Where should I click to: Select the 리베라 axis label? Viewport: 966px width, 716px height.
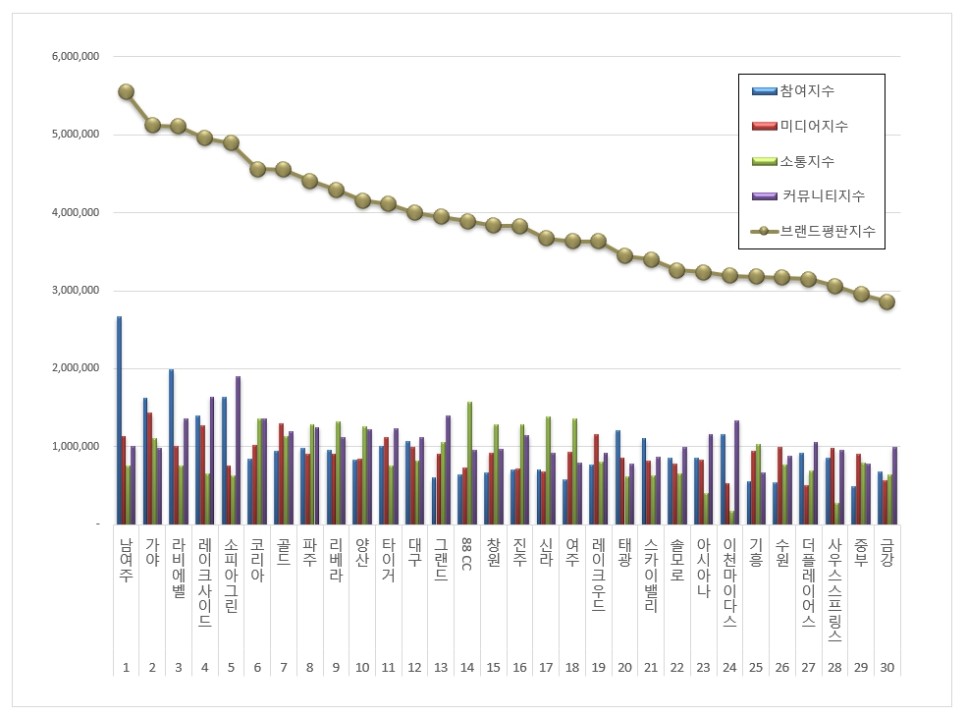tap(336, 560)
